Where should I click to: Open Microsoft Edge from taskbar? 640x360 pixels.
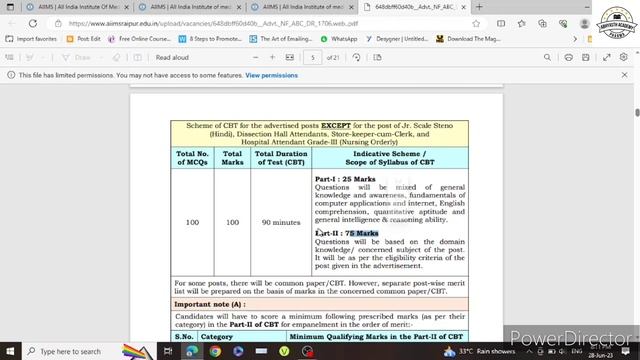click(x=192, y=351)
